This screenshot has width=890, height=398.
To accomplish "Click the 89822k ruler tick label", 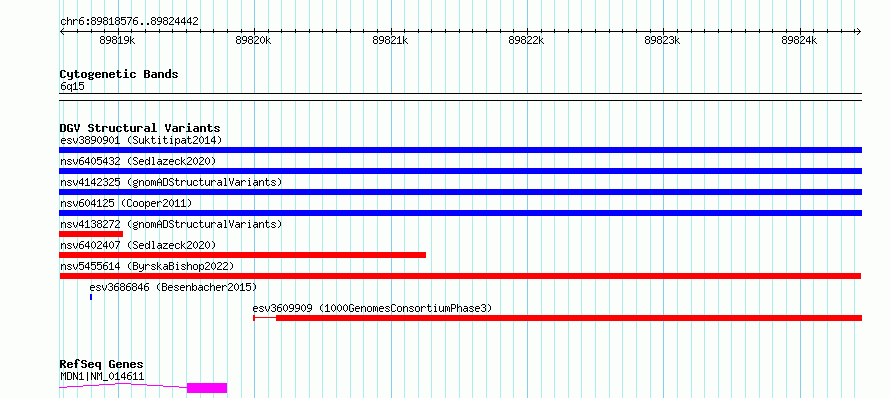I will point(527,40).
